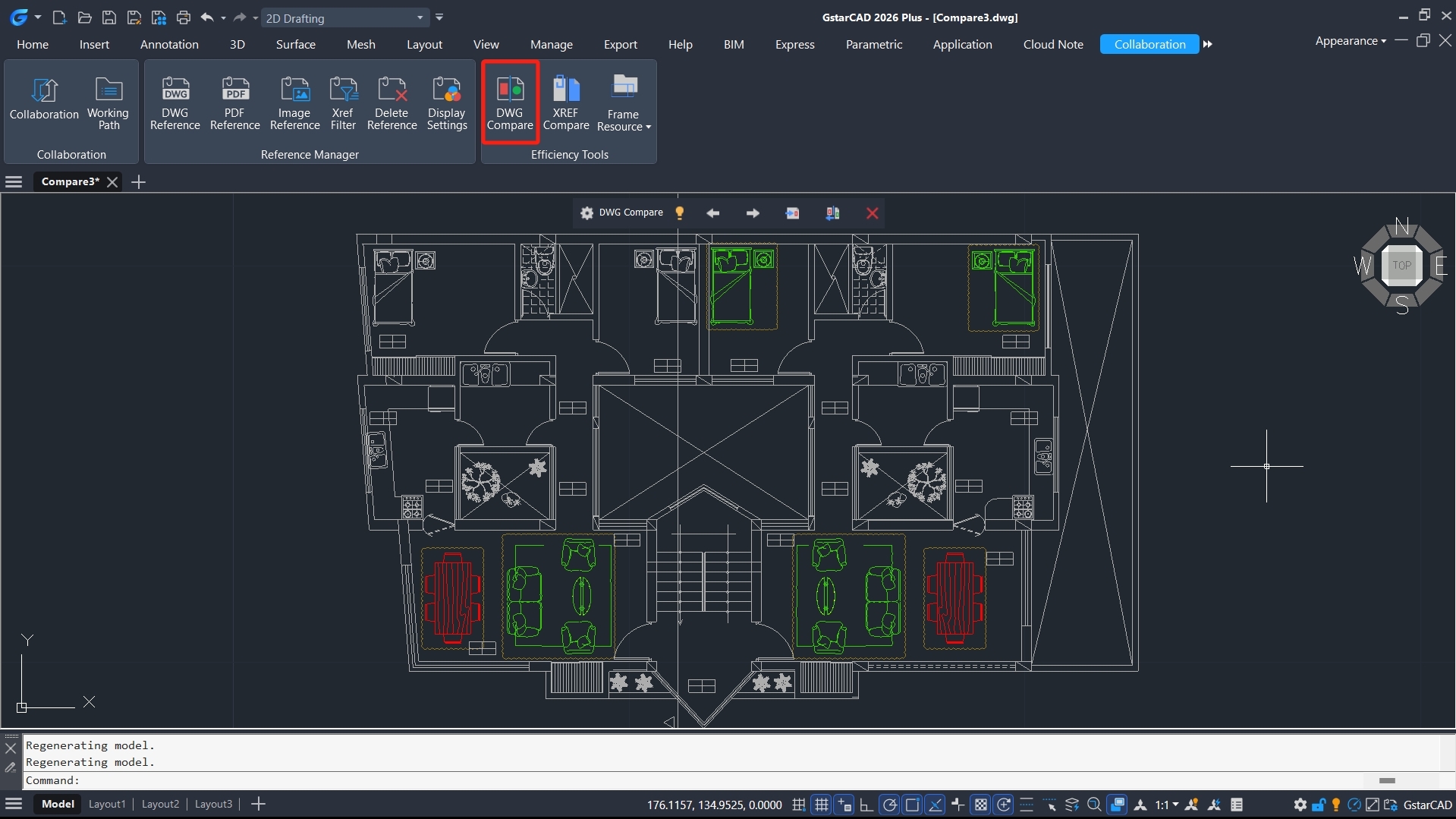This screenshot has height=819, width=1456.
Task: Close the DWG Compare toolbar with red X
Action: pos(873,213)
